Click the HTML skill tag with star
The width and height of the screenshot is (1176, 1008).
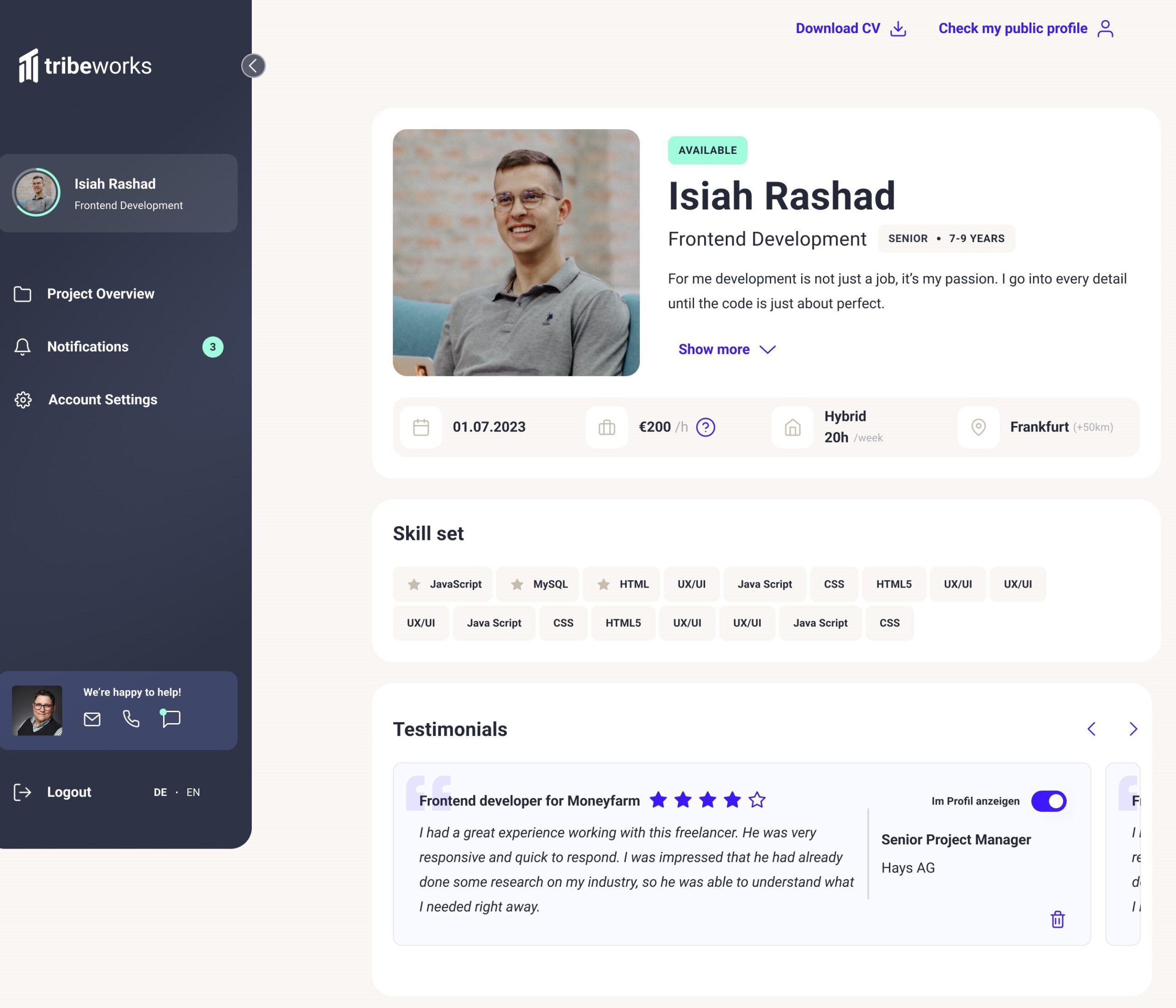click(622, 584)
